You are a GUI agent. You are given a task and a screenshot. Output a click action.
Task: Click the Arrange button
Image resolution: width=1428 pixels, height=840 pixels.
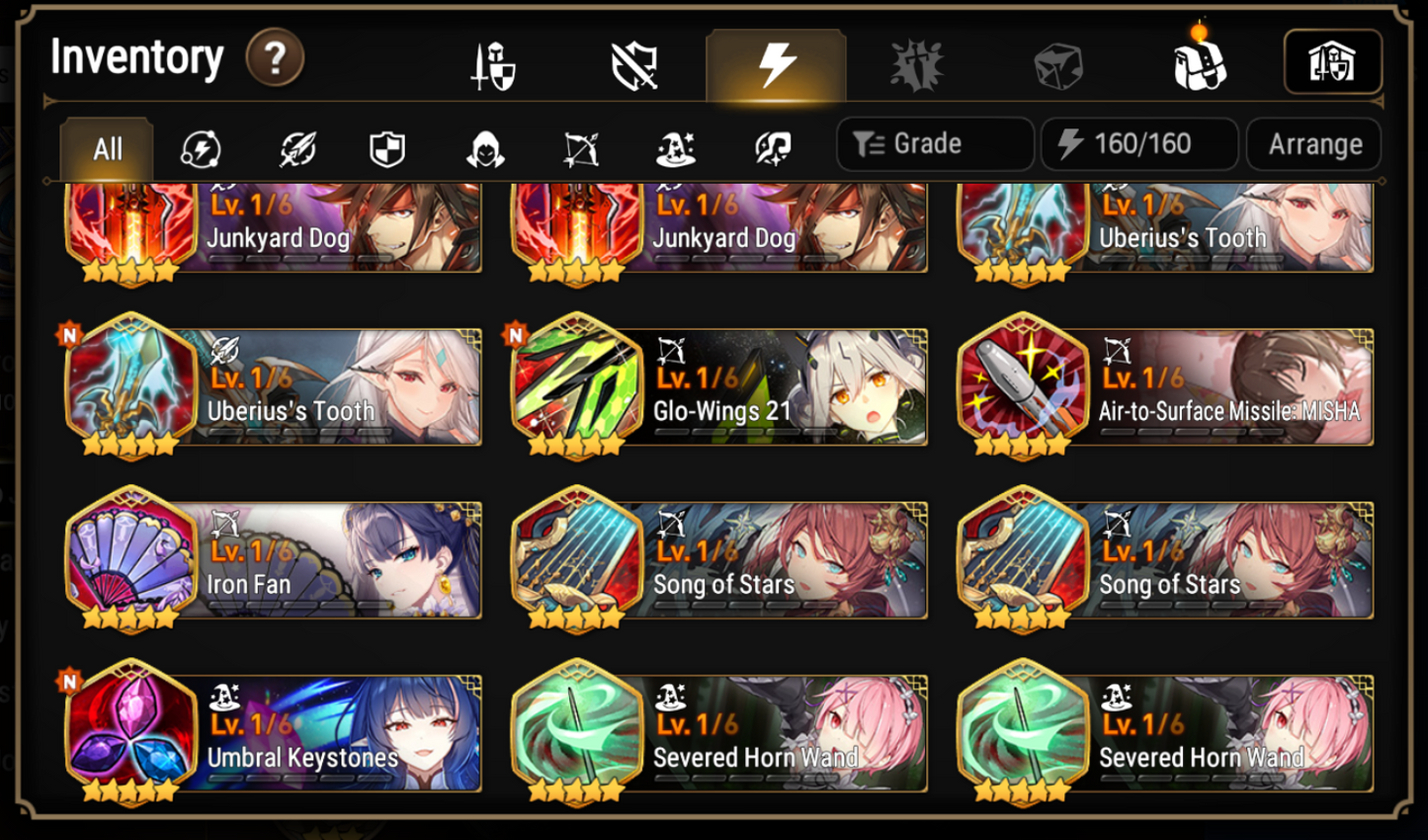tap(1314, 144)
